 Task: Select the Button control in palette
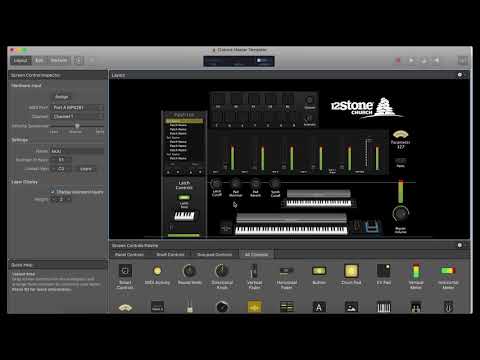[319, 275]
